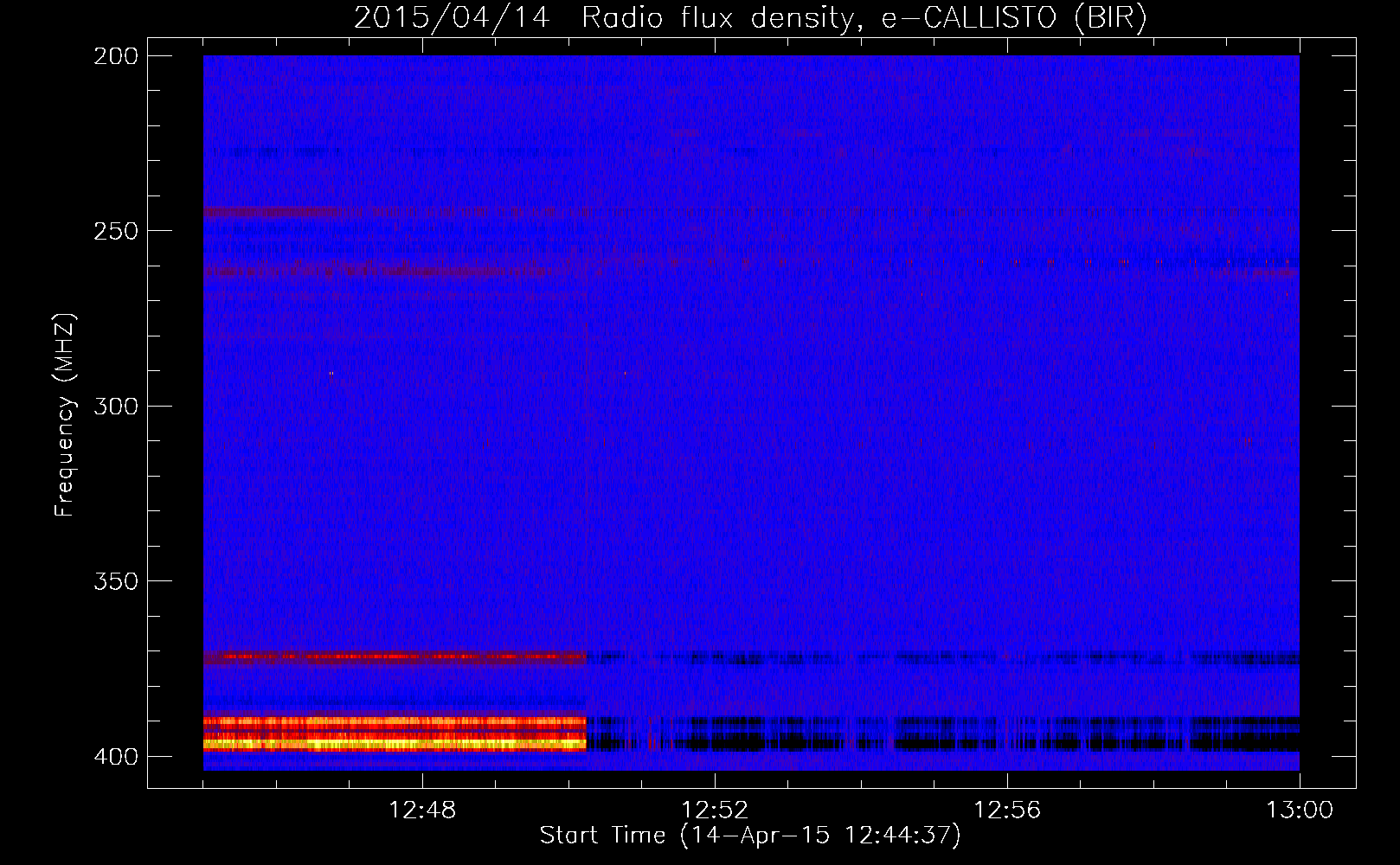
Task: Click the 250 frequency tick label
Action: pos(116,231)
